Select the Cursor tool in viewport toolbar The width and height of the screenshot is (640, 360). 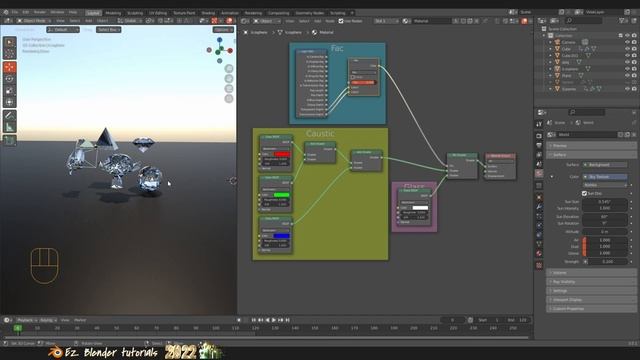(10, 53)
